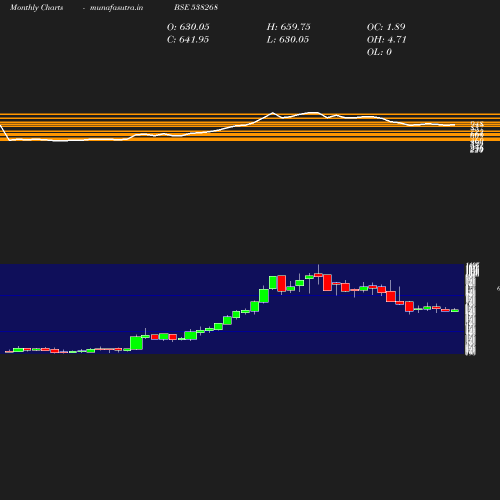This screenshot has height=500, width=500.
Task: Click the 'OC: 1.89' reading
Action: (386, 27)
